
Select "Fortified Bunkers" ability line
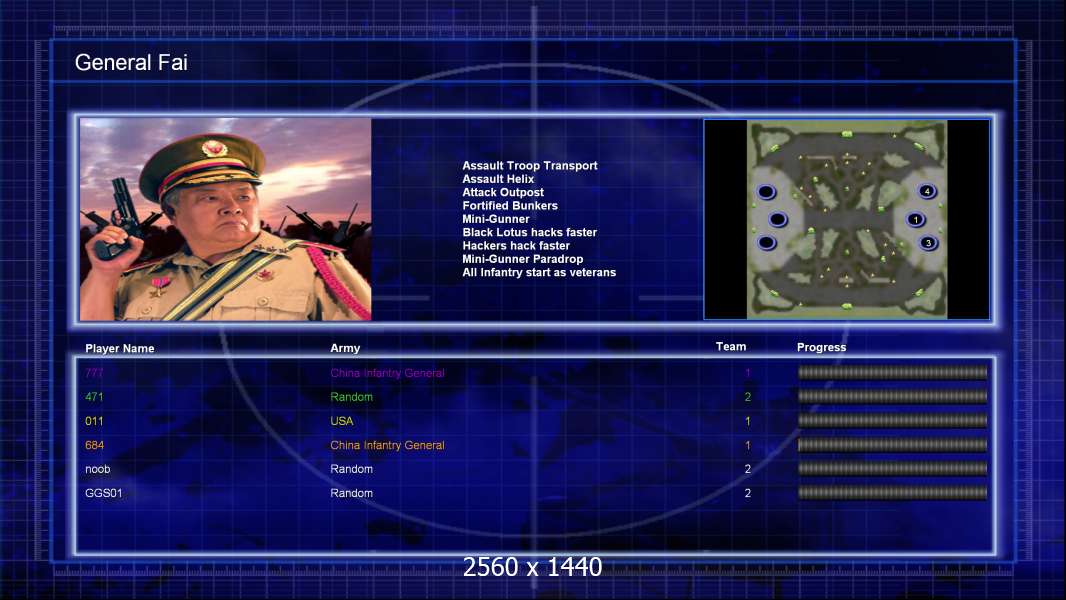(510, 205)
